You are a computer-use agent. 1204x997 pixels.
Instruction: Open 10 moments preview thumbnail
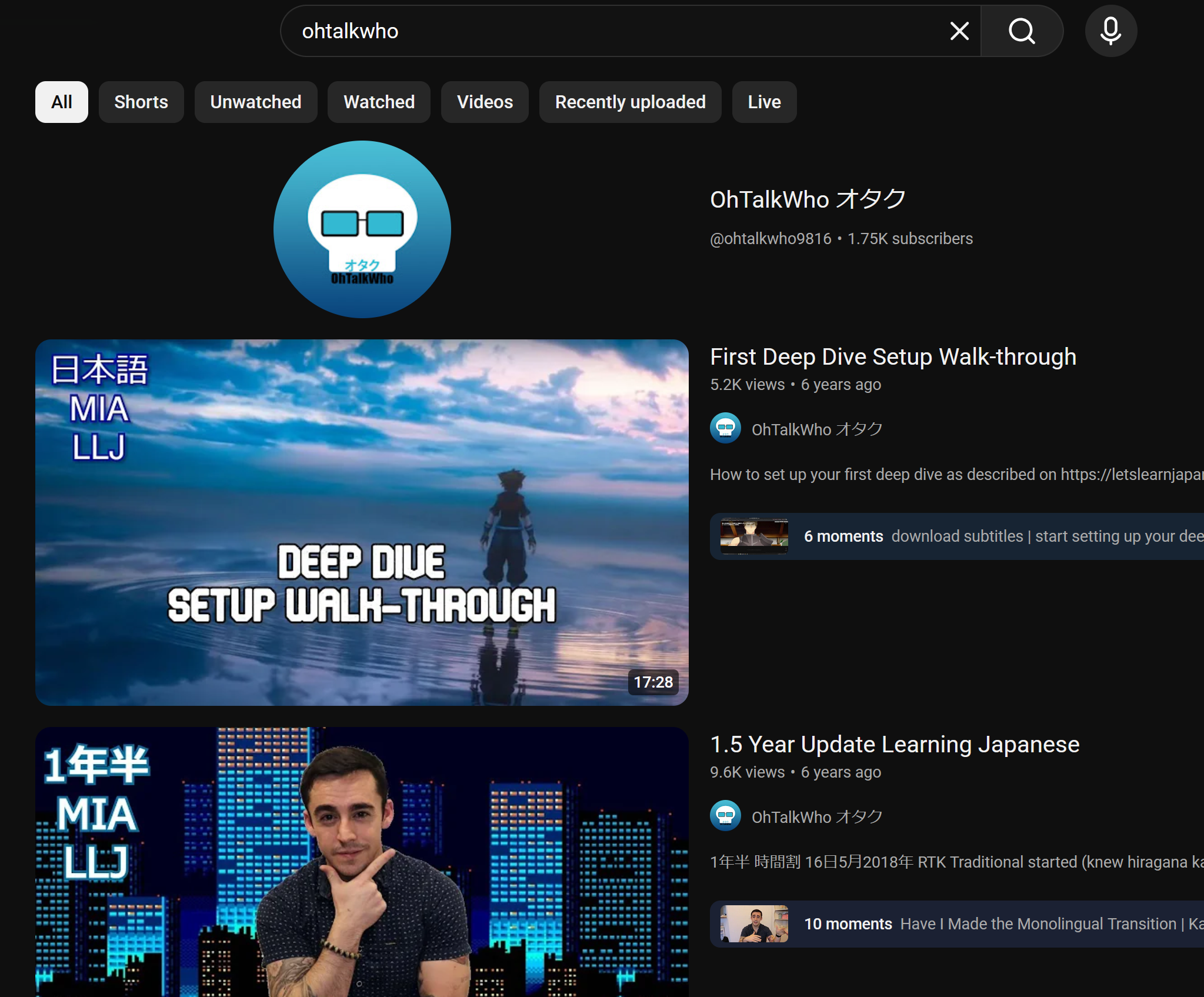(754, 923)
